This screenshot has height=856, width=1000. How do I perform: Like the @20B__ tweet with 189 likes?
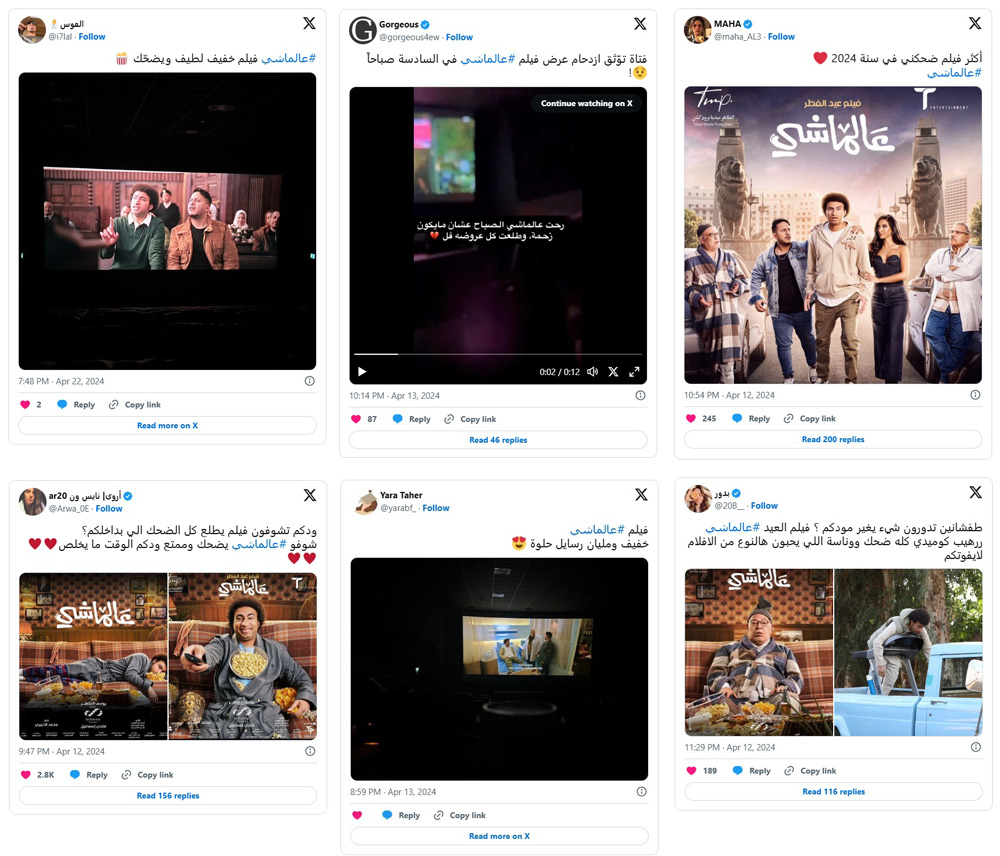coord(691,771)
